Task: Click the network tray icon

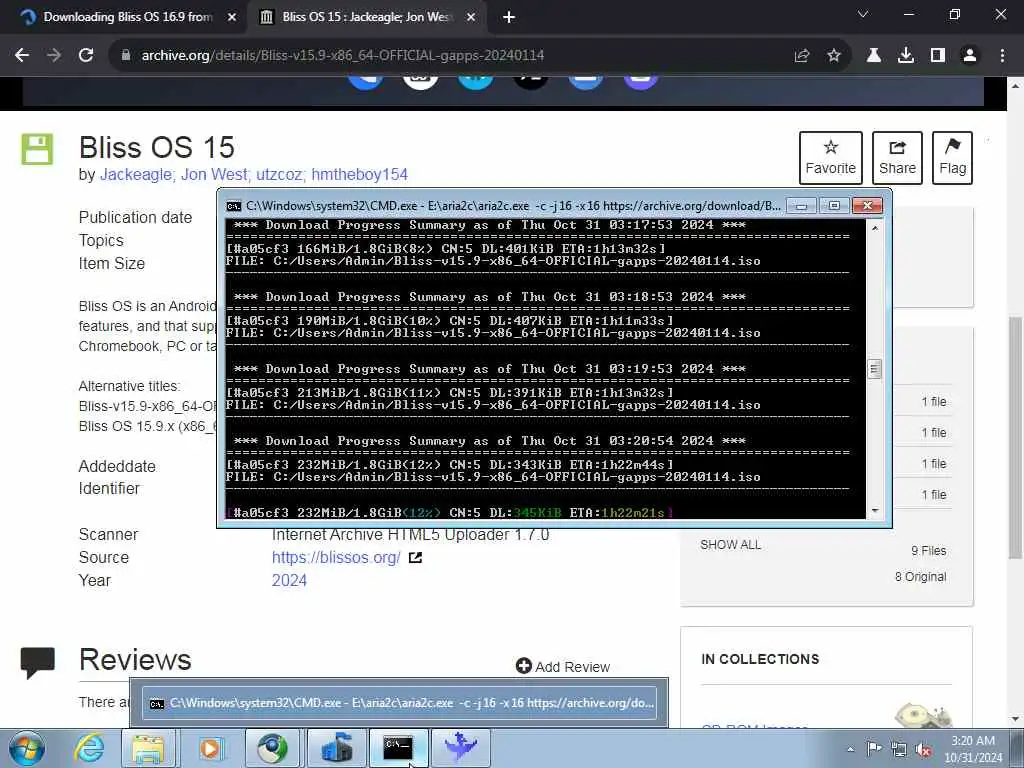Action: [x=899, y=749]
